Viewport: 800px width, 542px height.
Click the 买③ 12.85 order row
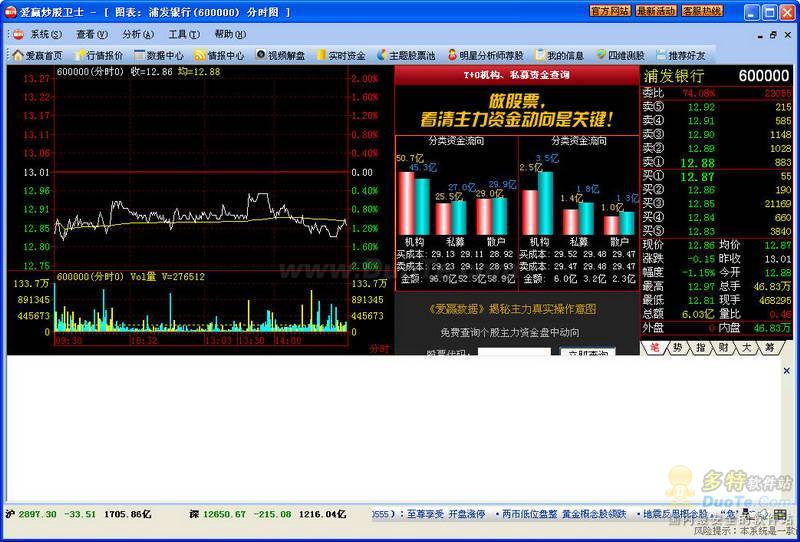(716, 204)
